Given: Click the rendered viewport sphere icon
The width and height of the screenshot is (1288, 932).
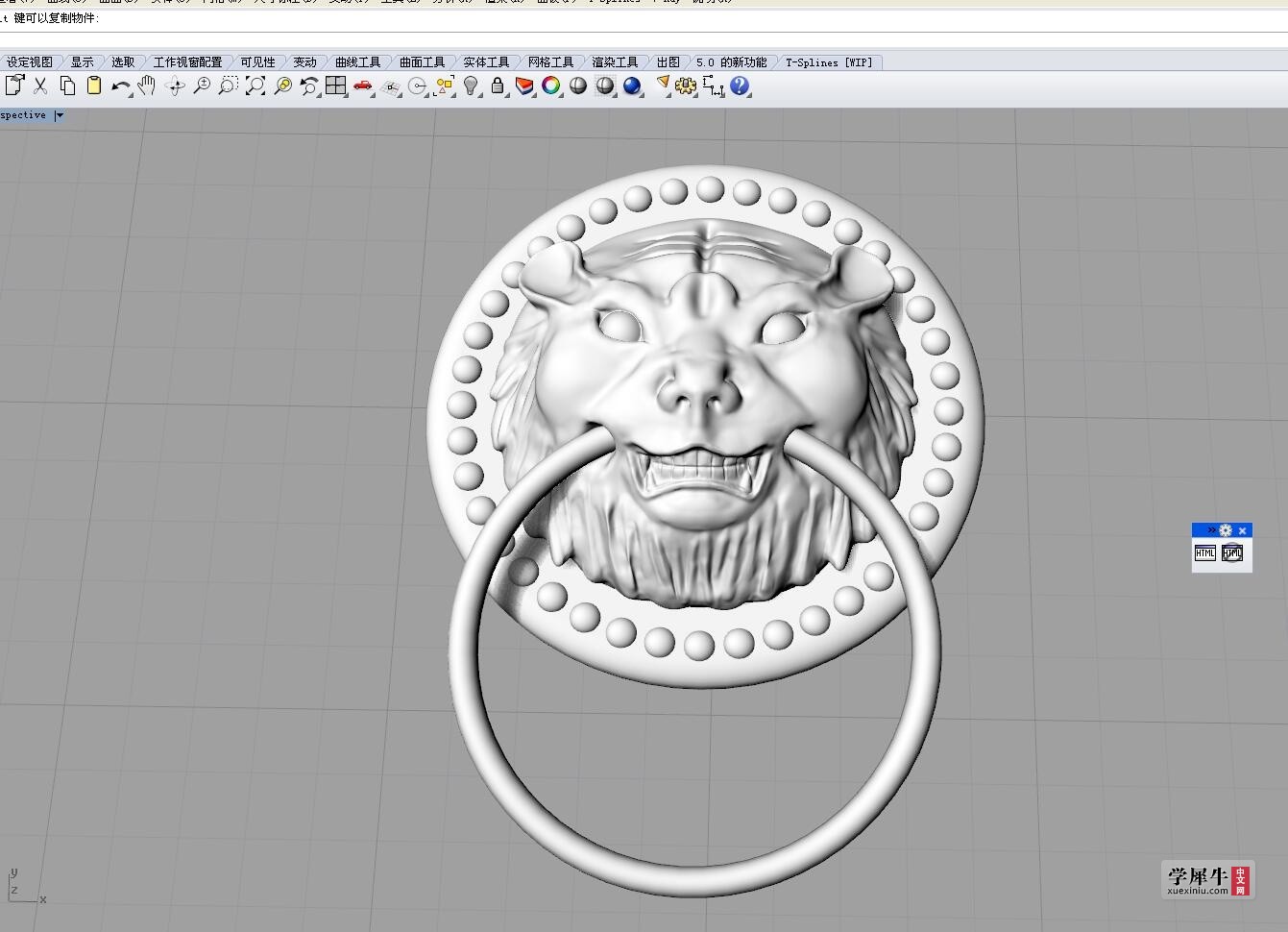Looking at the screenshot, I should (605, 86).
